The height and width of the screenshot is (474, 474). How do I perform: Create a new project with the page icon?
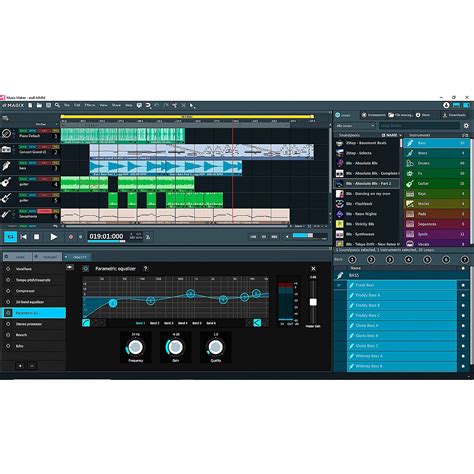(x=30, y=105)
